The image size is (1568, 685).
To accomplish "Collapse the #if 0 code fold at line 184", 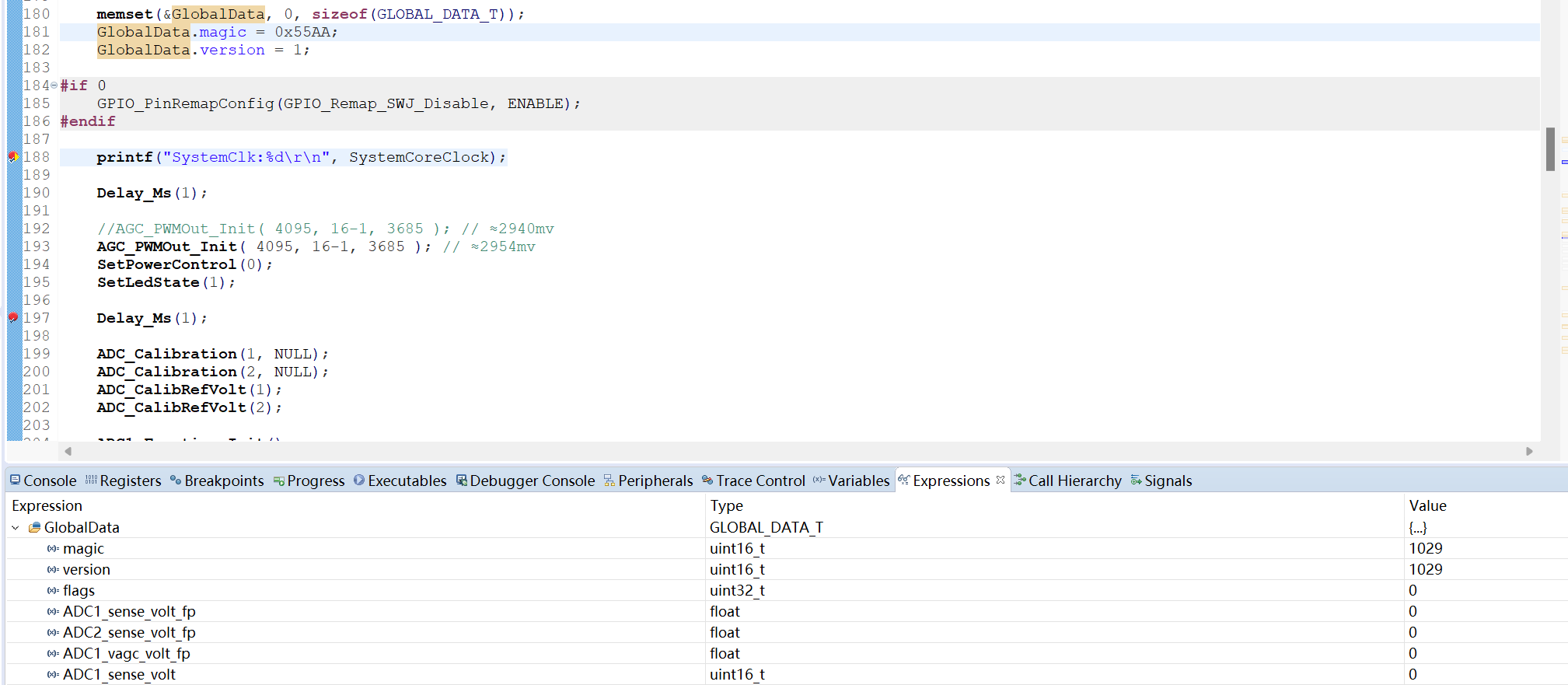I will point(54,86).
